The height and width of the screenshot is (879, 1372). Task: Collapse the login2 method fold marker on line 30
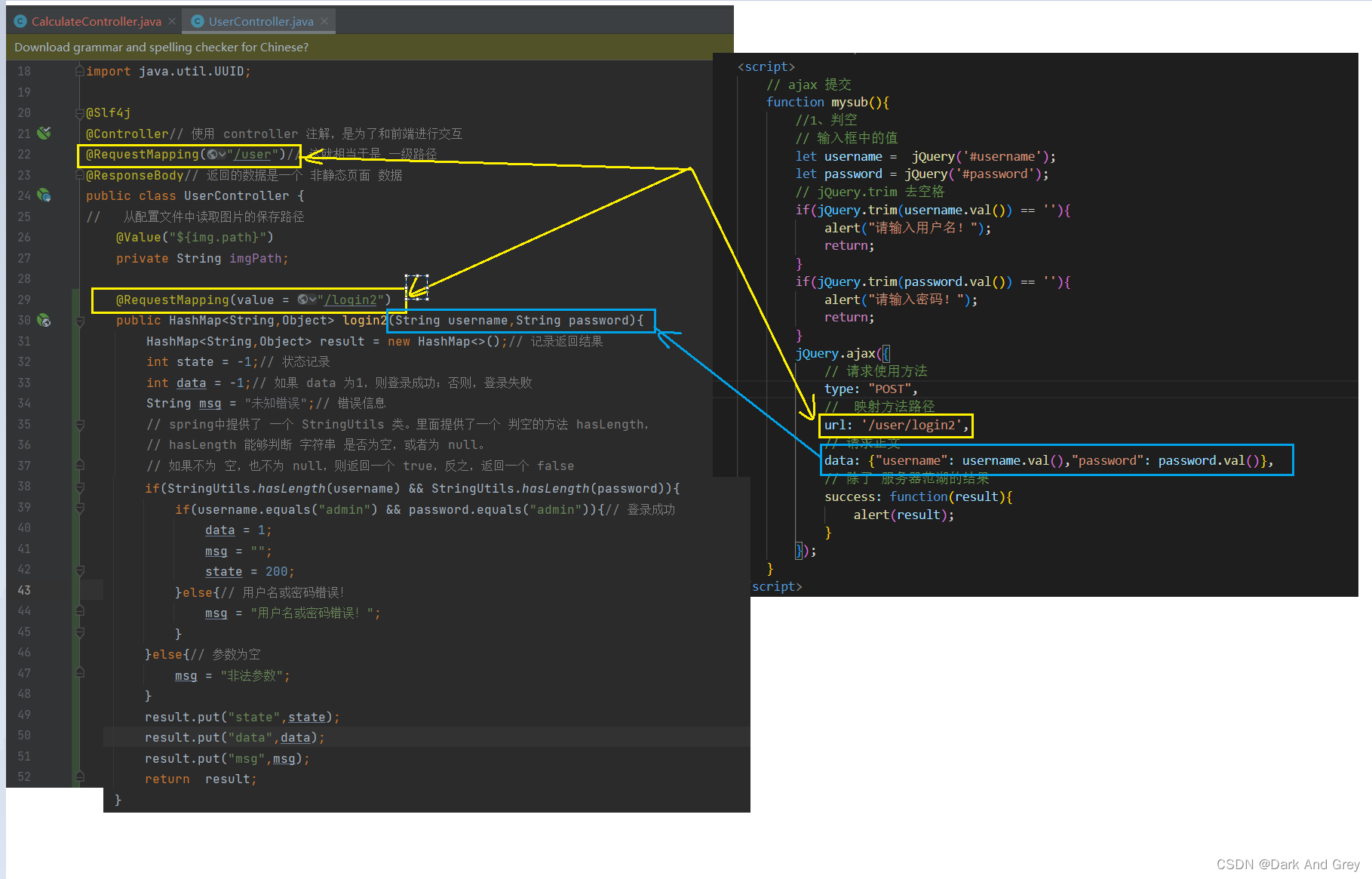tap(79, 321)
